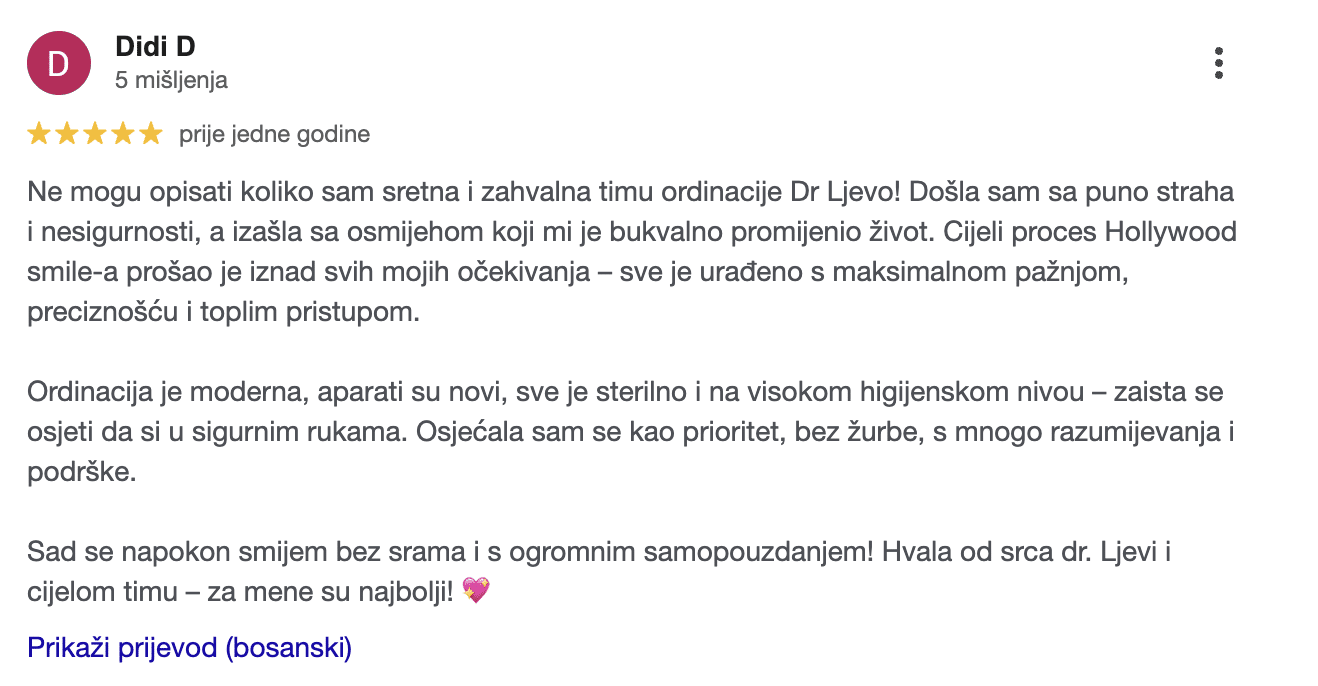Click the fourth yellow rating star
Viewport: 1318px width, 686px height.
[123, 133]
